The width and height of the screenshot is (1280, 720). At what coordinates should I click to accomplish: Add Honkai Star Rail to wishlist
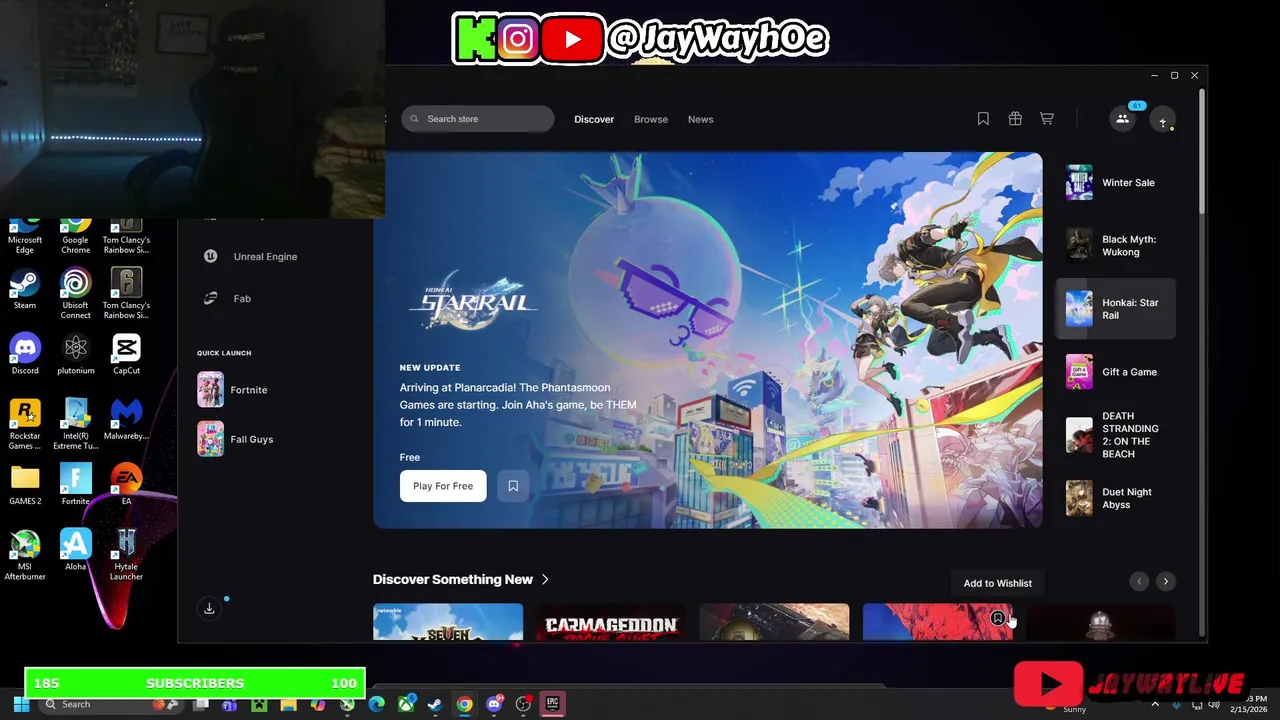tap(513, 486)
